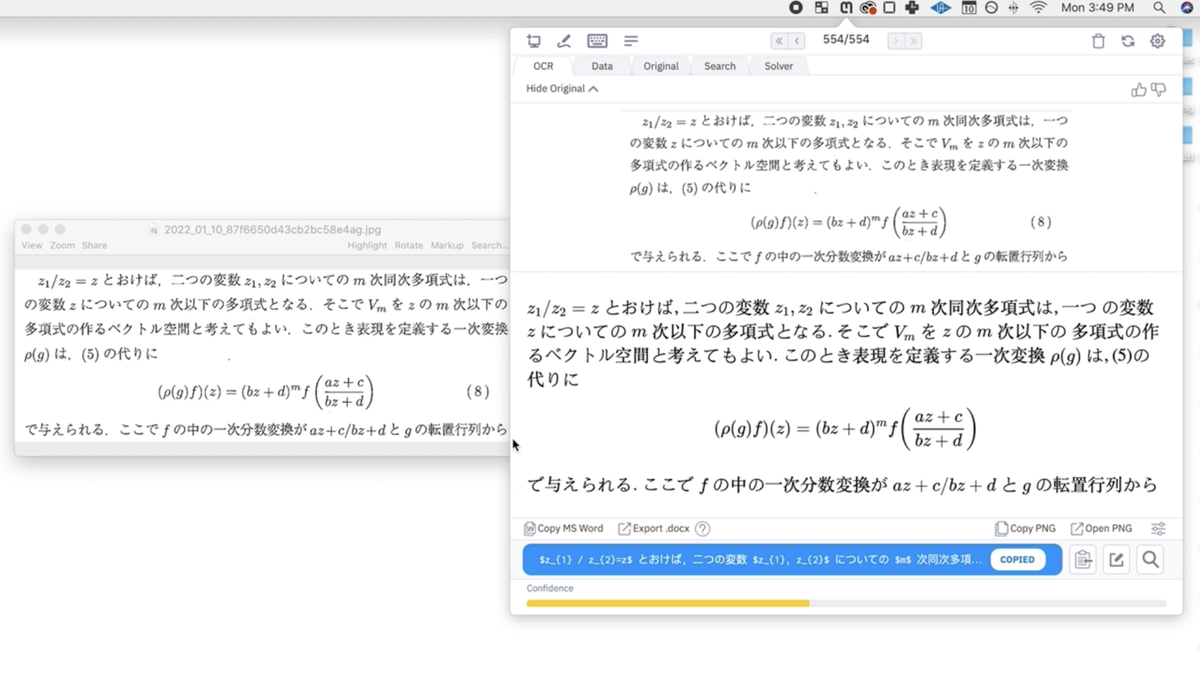Click the screen capture snip icon

[534, 41]
